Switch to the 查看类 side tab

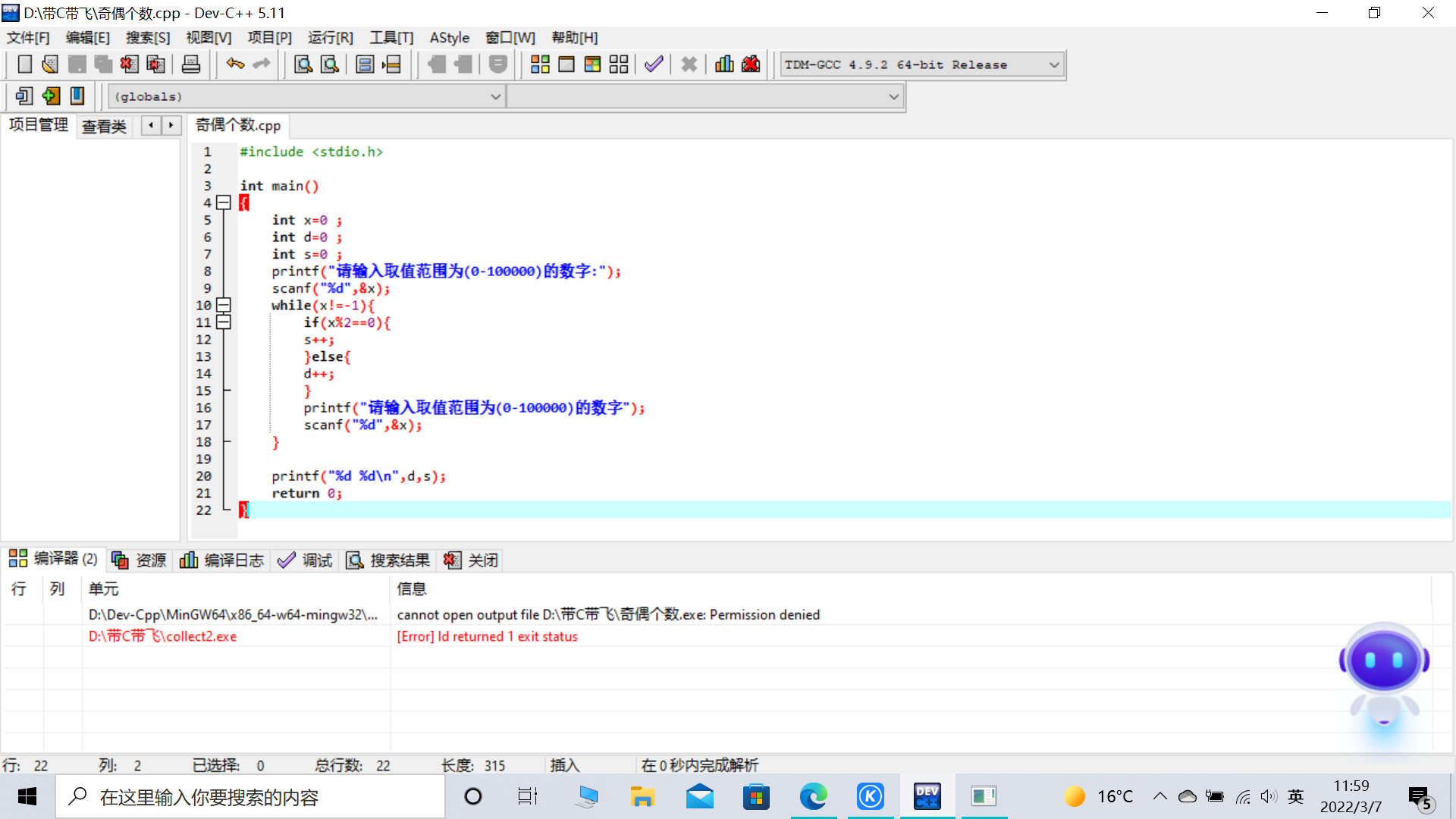tap(104, 126)
